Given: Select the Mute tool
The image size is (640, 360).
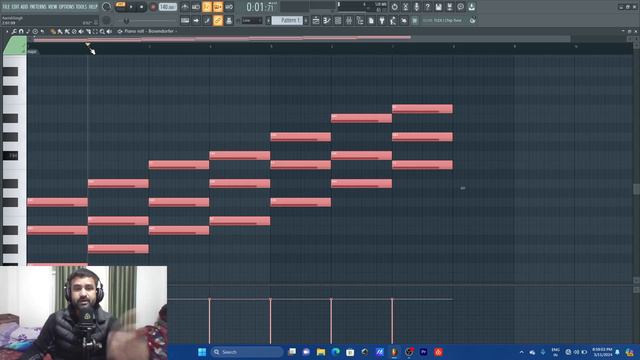Looking at the screenshot, I should 81,31.
